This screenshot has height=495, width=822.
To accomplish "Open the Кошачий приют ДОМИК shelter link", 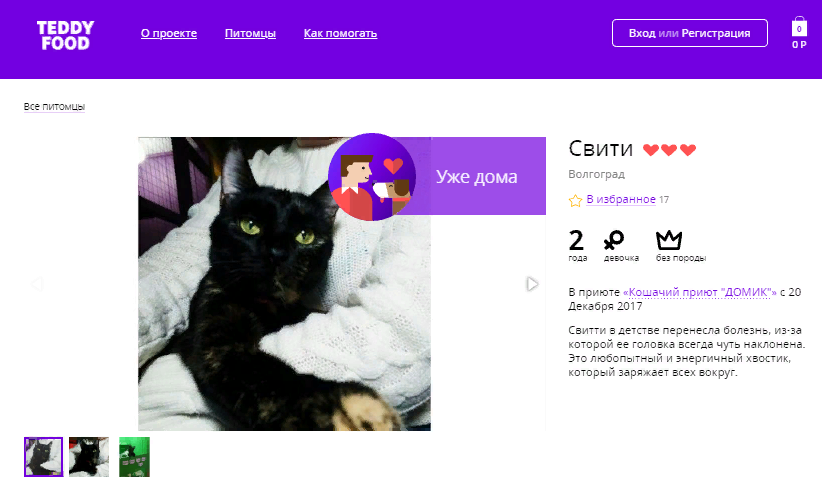I will pyautogui.click(x=699, y=292).
